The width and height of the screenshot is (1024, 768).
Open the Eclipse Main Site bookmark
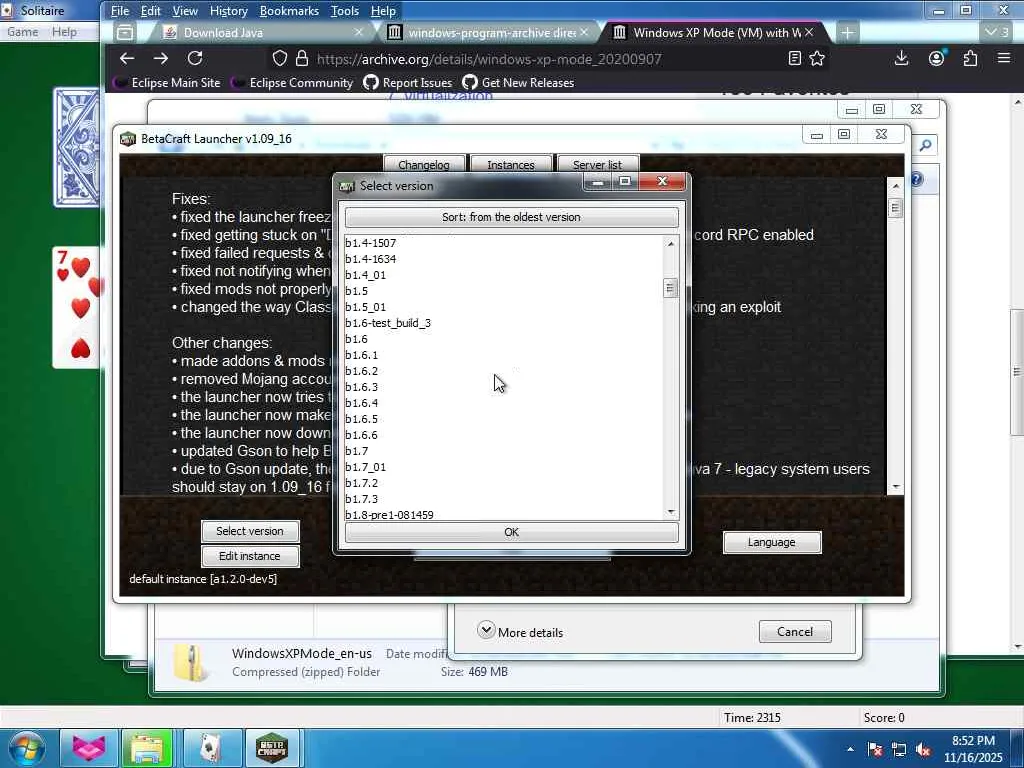tap(167, 83)
